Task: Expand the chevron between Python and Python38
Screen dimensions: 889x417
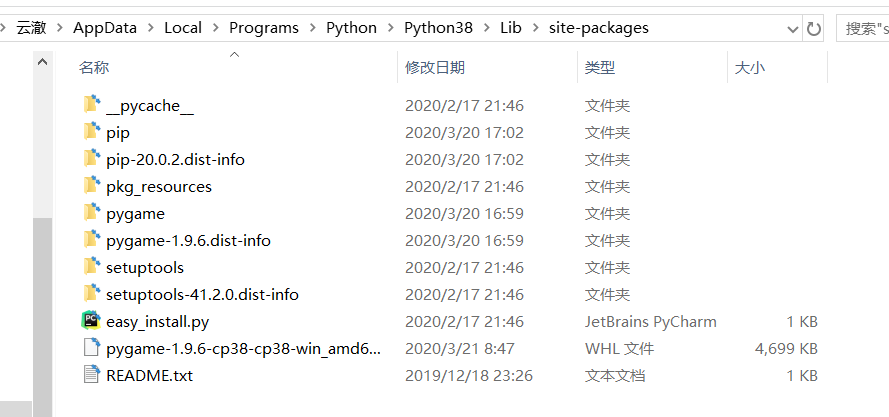Action: (391, 28)
